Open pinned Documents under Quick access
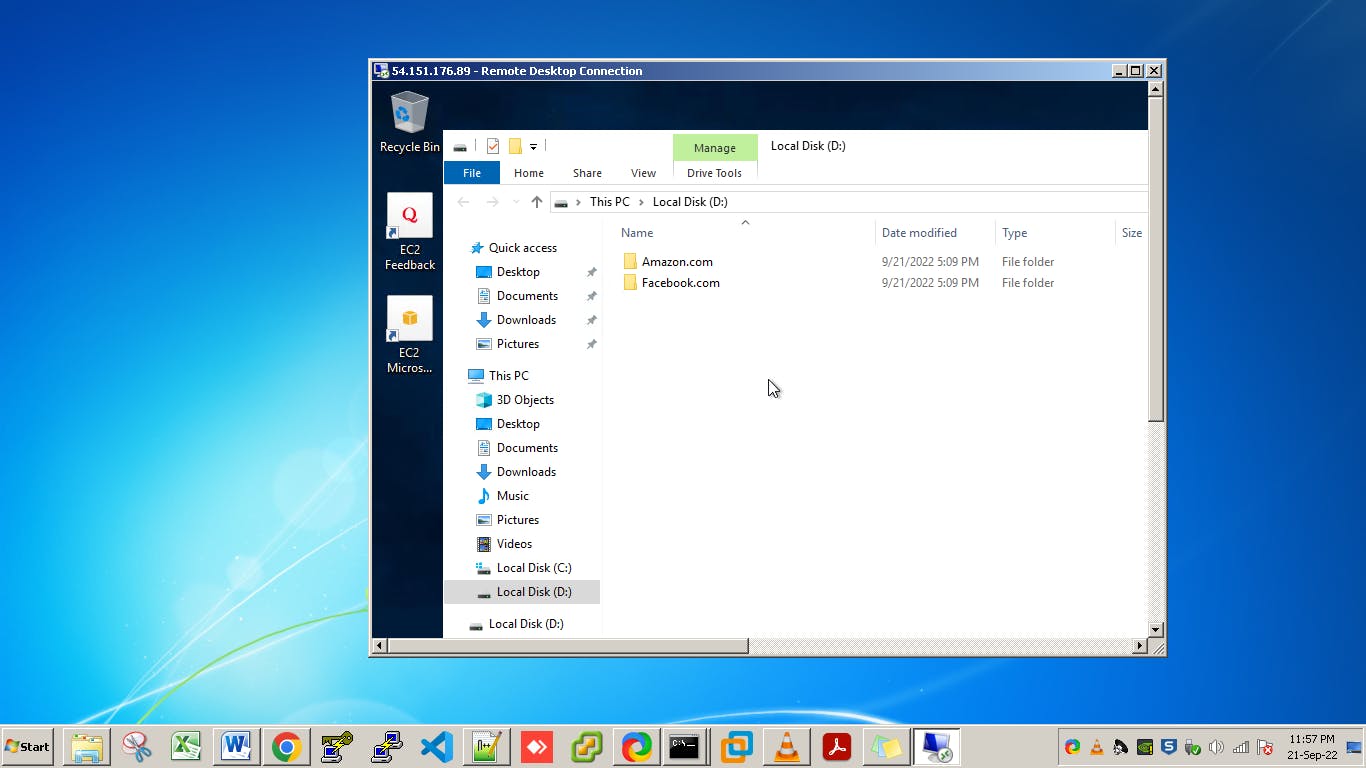The image size is (1366, 768). pos(527,296)
